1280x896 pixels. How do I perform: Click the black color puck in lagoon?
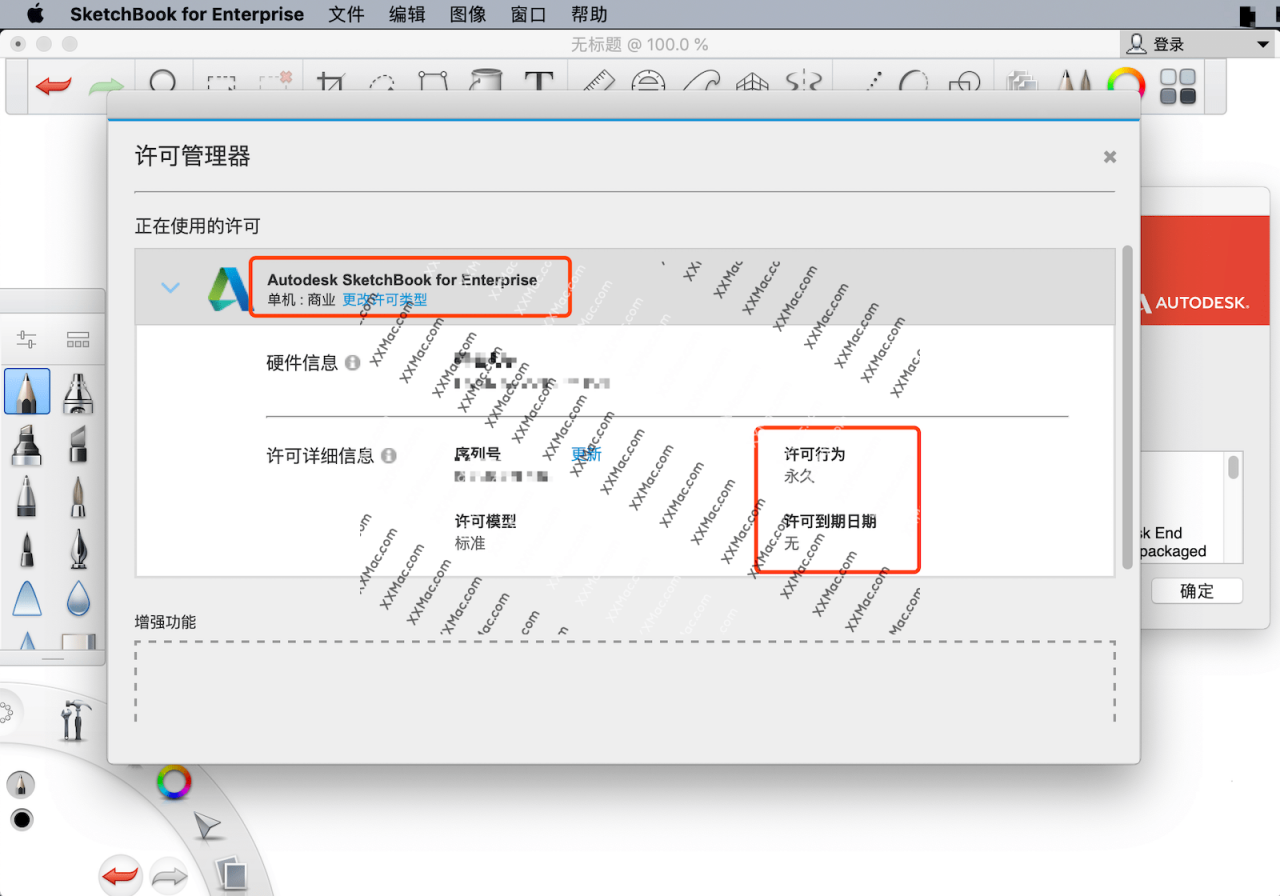pos(21,821)
